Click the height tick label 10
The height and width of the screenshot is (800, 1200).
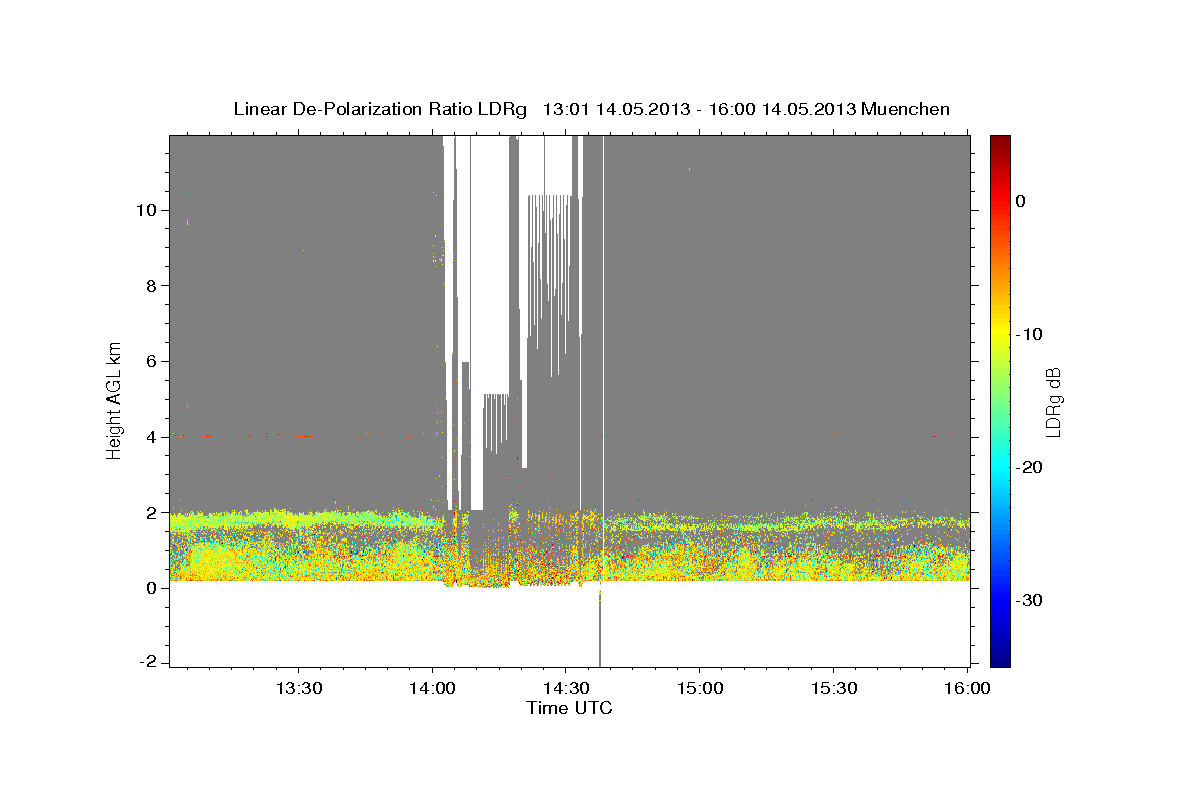click(x=148, y=210)
